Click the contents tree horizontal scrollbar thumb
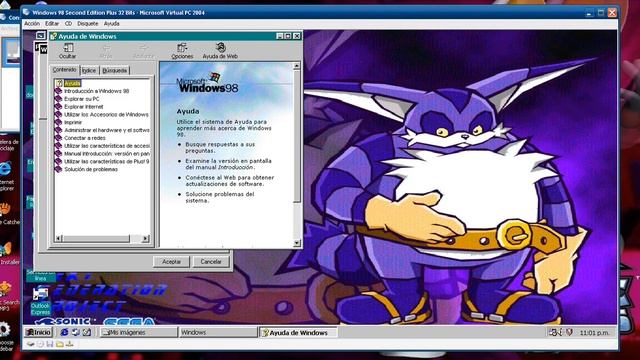The height and width of the screenshot is (360, 640). coord(96,238)
